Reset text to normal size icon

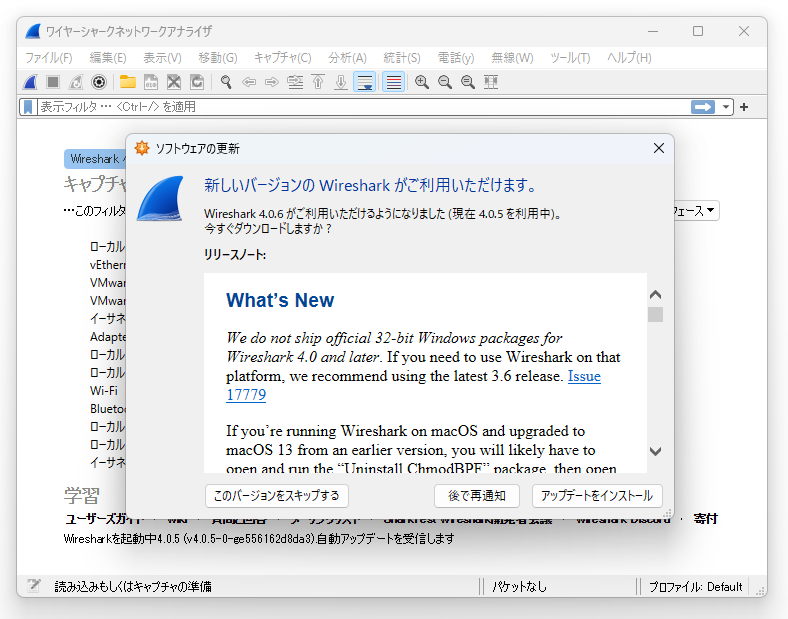click(x=468, y=82)
